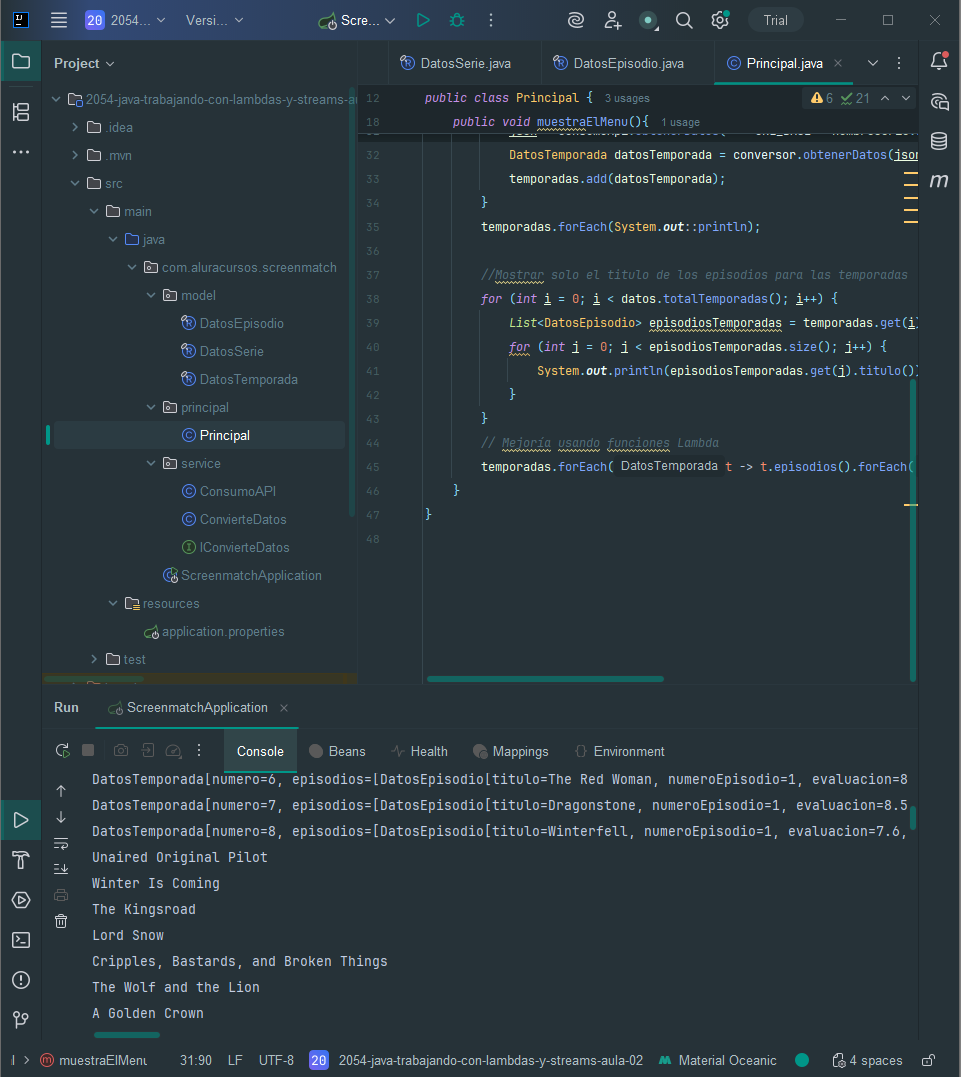Run the Screenmatch application with play icon

tap(423, 21)
